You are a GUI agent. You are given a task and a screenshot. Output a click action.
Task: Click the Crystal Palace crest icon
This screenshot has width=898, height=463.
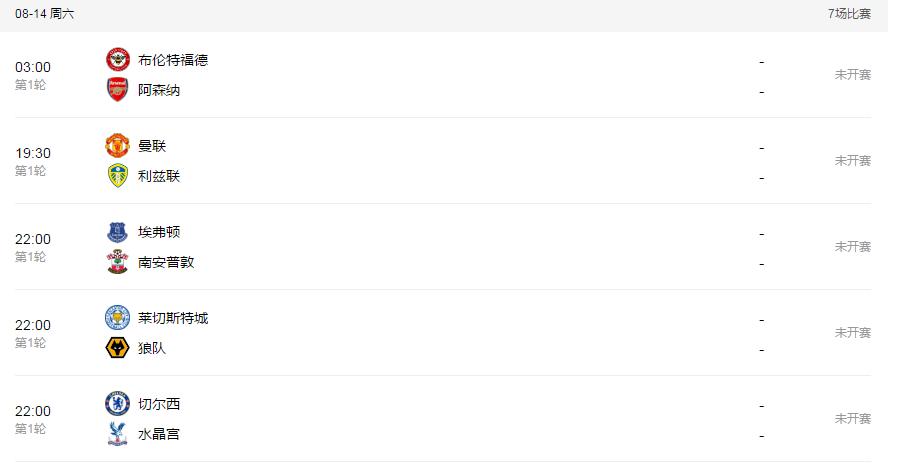pyautogui.click(x=118, y=434)
